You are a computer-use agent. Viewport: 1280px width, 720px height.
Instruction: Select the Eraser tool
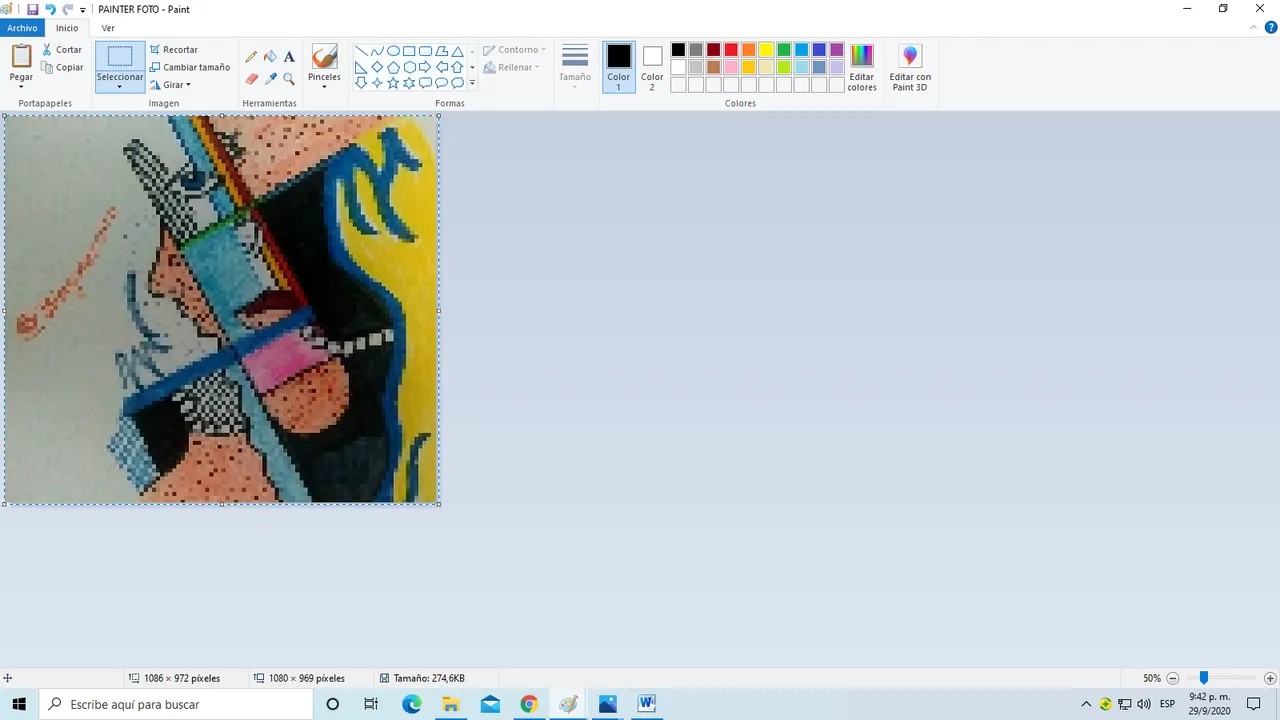coord(251,78)
